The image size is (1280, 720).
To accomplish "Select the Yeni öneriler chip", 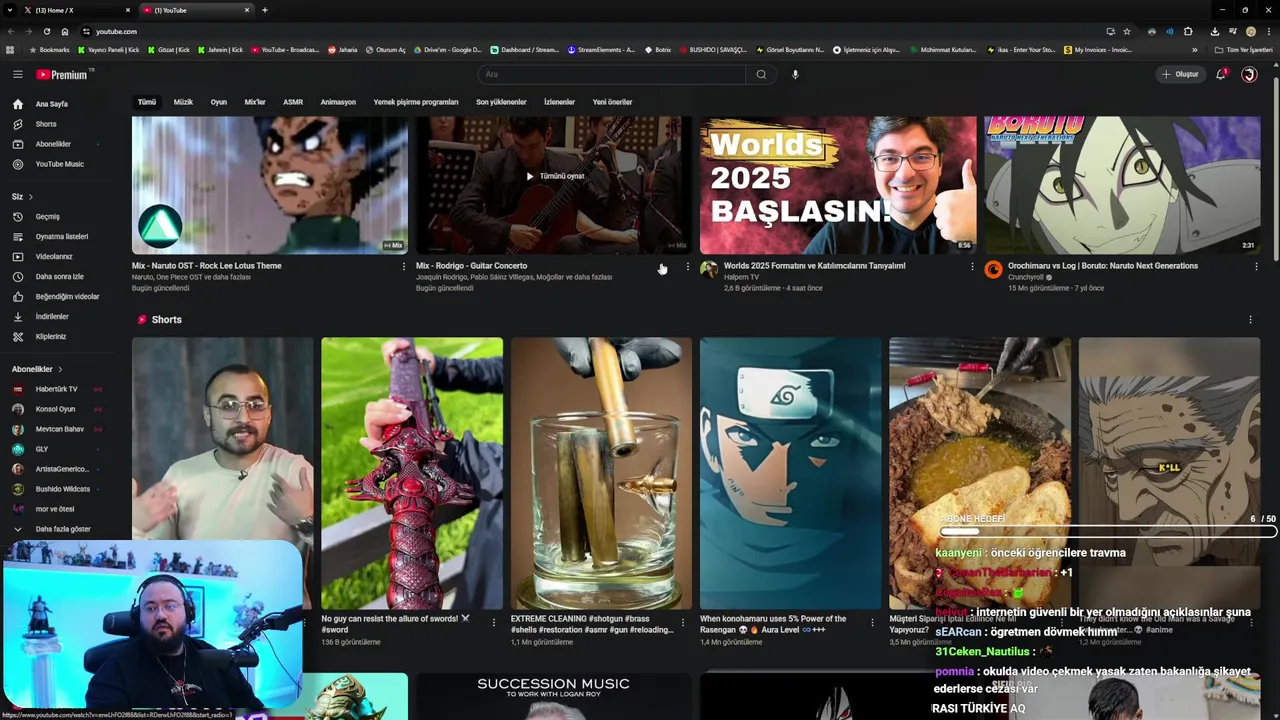I will (x=612, y=102).
